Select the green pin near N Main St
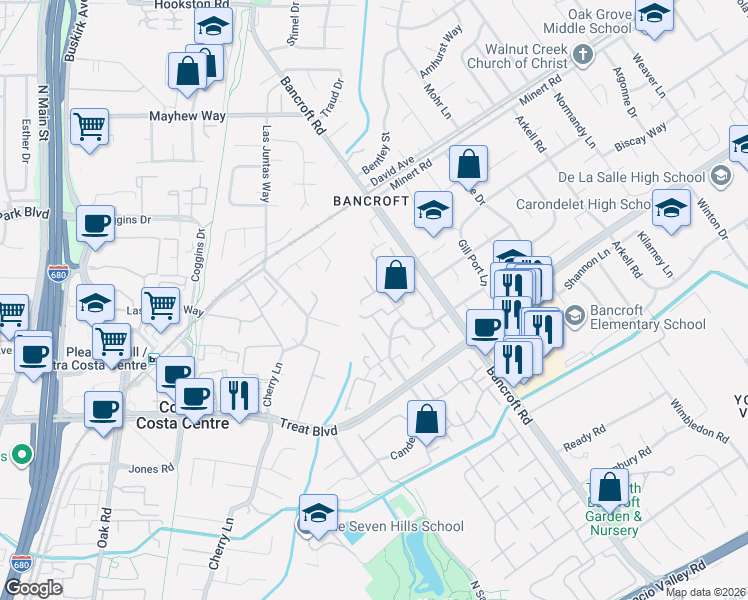This screenshot has width=748, height=600. 22,455
